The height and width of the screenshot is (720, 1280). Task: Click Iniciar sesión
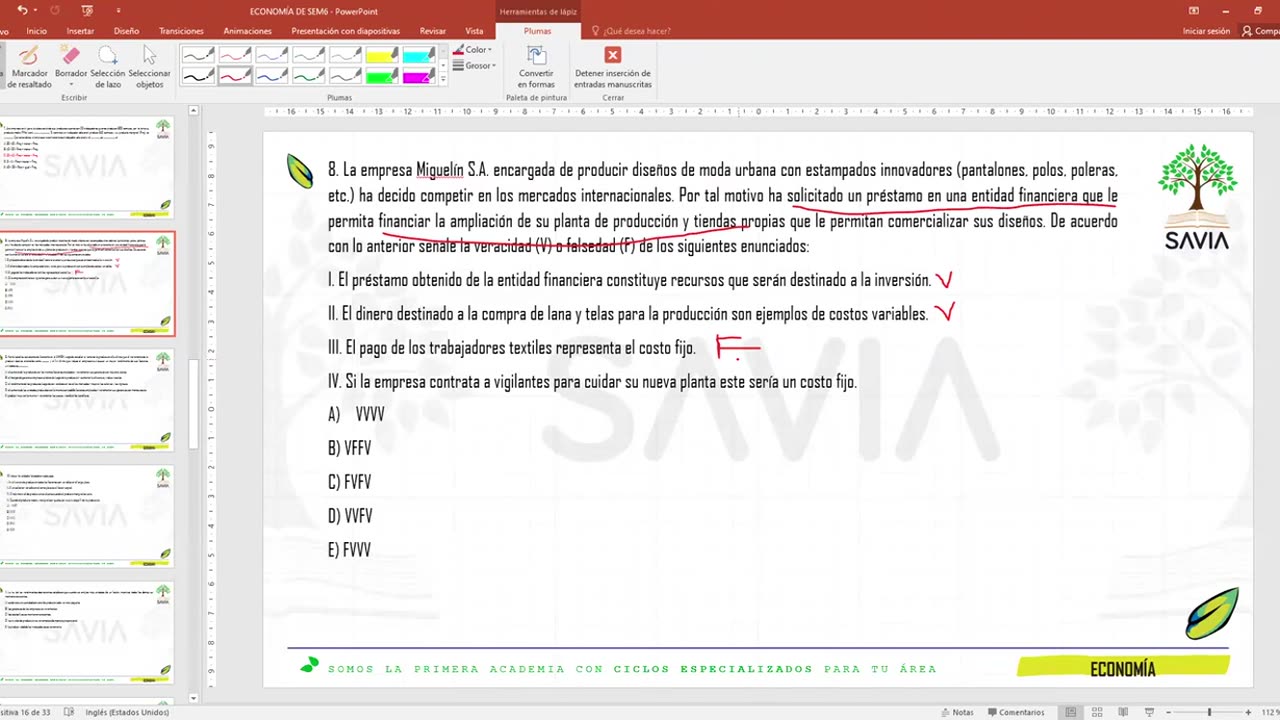pos(1206,31)
